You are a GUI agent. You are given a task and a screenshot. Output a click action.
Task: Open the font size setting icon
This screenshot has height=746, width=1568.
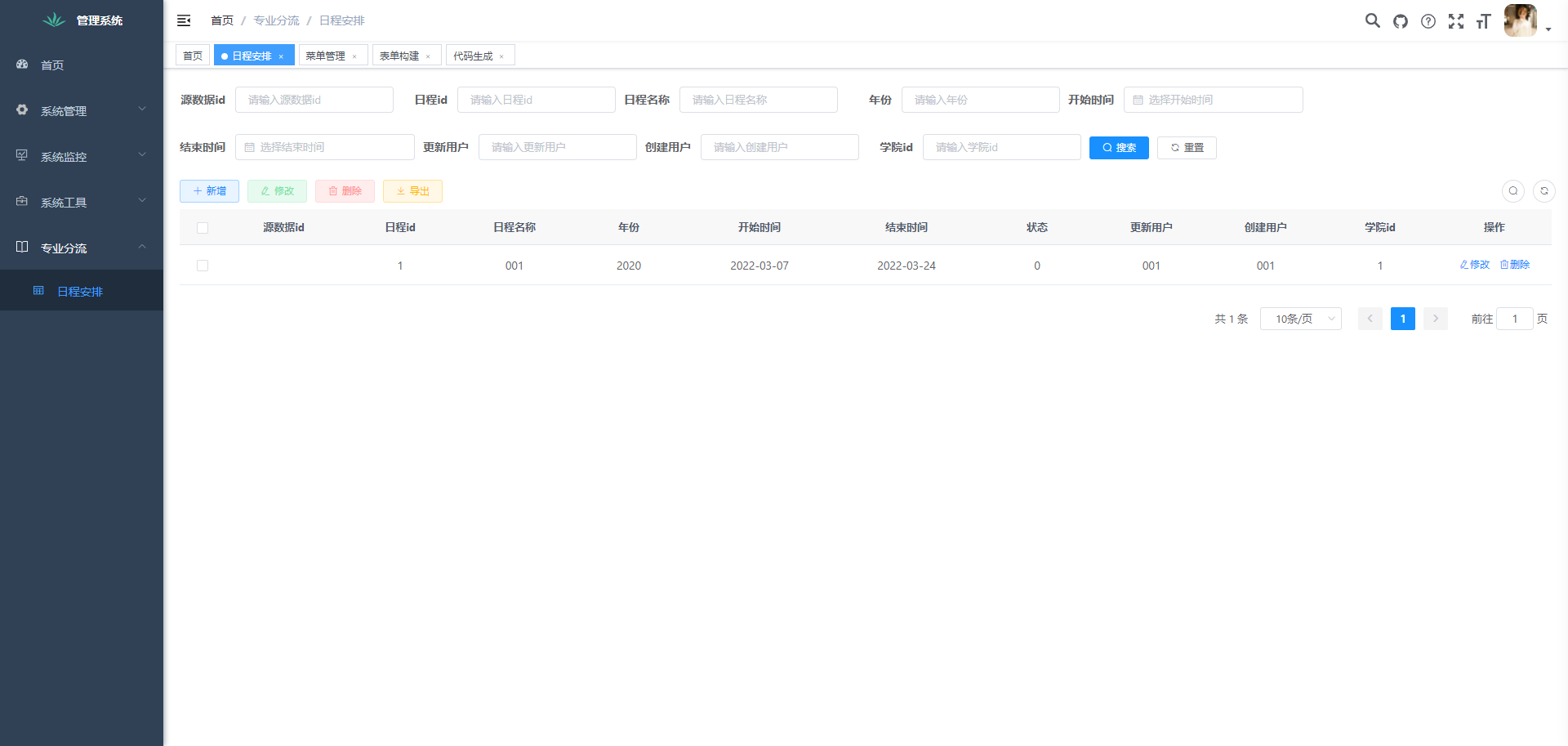tap(1484, 21)
